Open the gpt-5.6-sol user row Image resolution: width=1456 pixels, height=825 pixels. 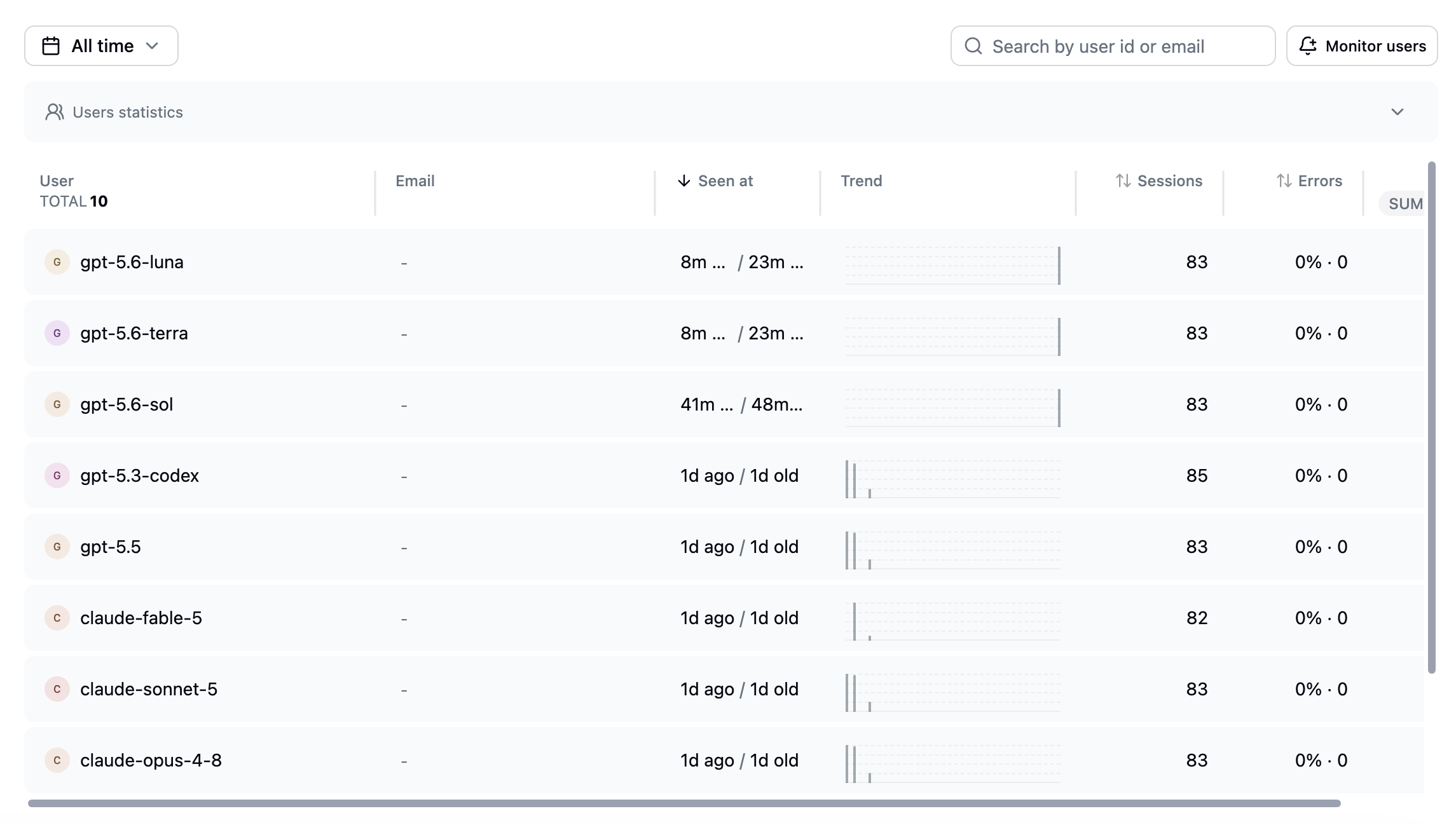pyautogui.click(x=725, y=404)
